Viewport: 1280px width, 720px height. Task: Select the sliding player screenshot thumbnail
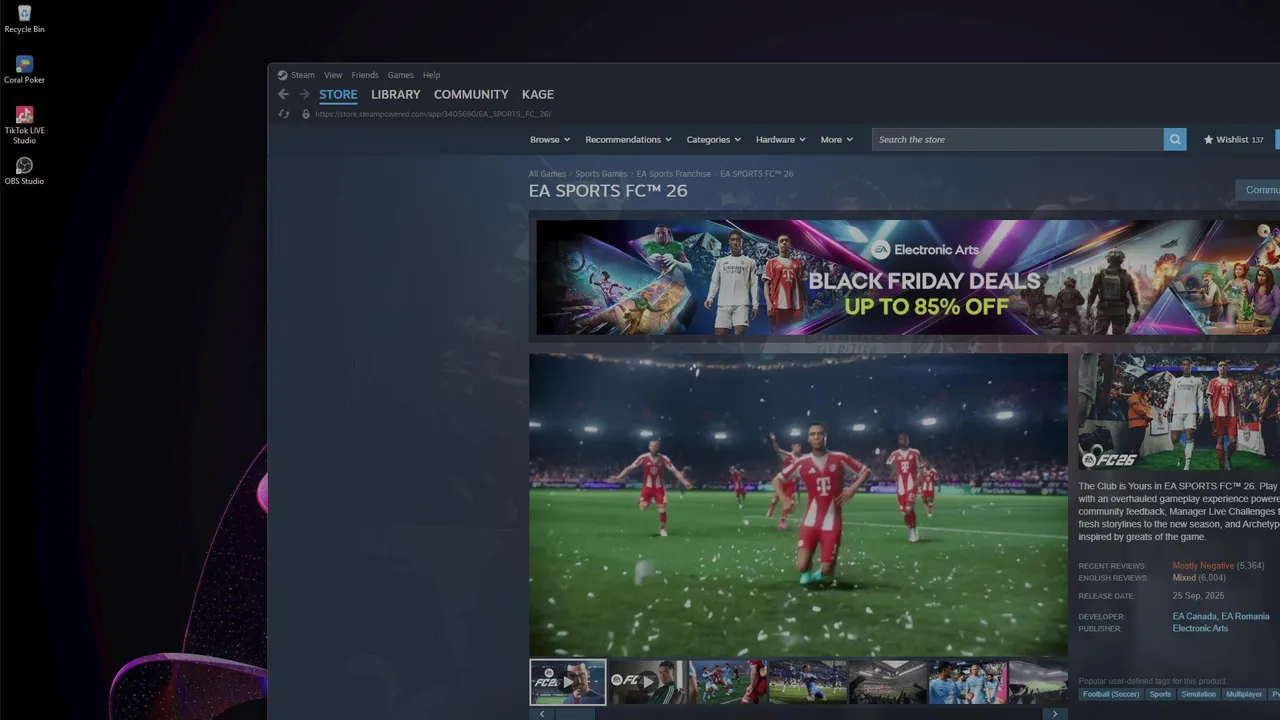(807, 682)
